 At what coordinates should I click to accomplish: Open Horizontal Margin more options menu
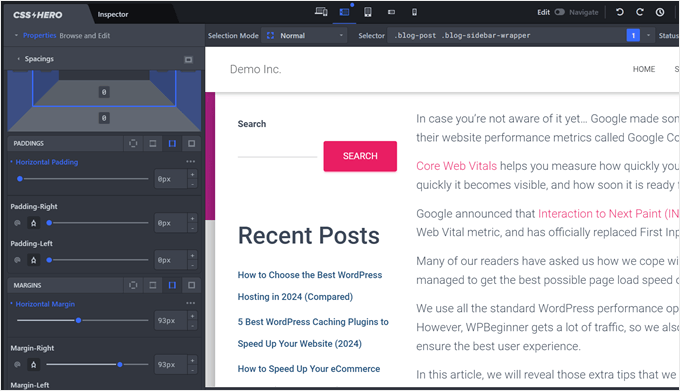[190, 303]
